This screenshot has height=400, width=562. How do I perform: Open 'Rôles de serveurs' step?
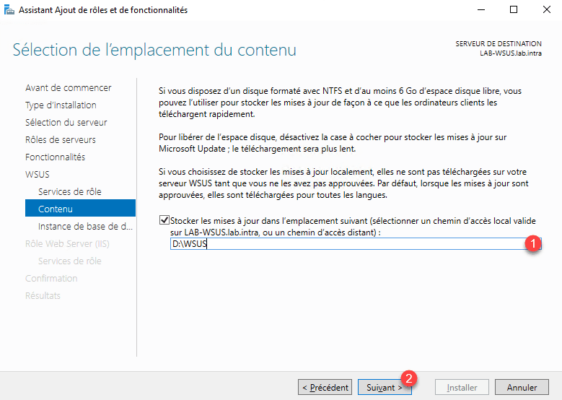coord(60,140)
